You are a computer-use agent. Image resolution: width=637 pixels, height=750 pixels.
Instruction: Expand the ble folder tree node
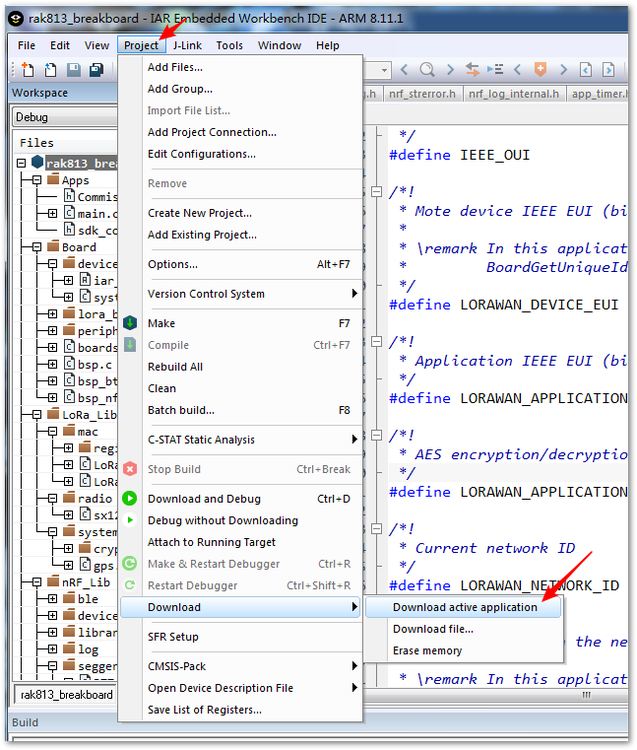[53, 599]
